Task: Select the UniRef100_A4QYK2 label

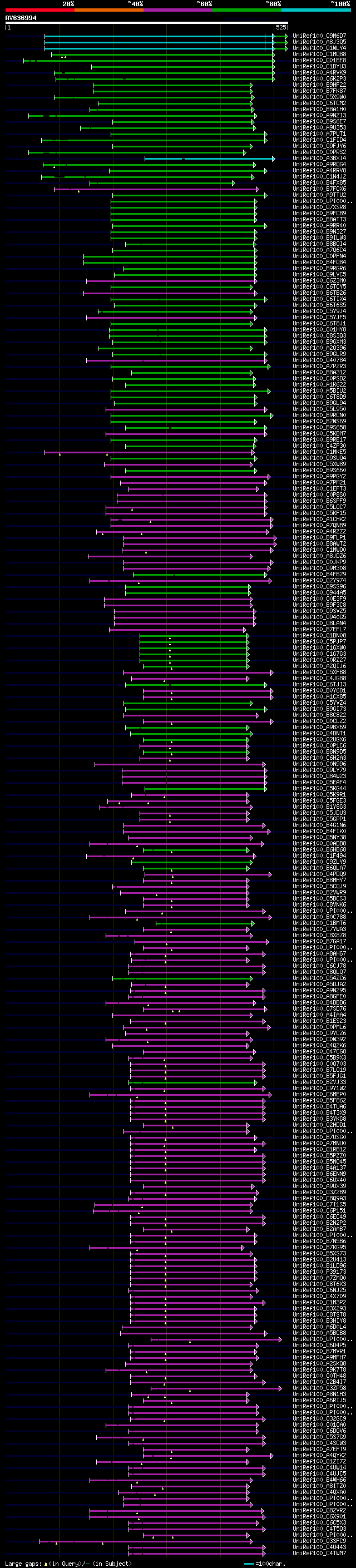Action: [x=319, y=1455]
